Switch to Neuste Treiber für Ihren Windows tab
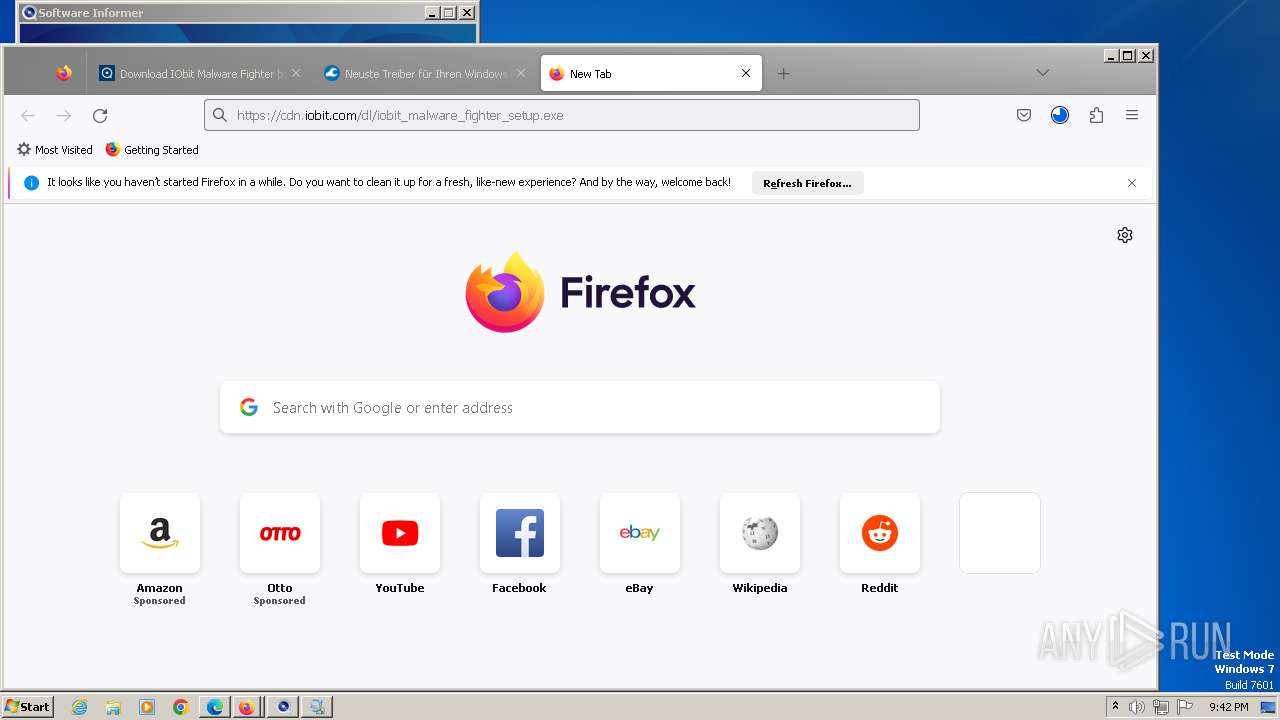Viewport: 1280px width, 720px height. pos(424,73)
